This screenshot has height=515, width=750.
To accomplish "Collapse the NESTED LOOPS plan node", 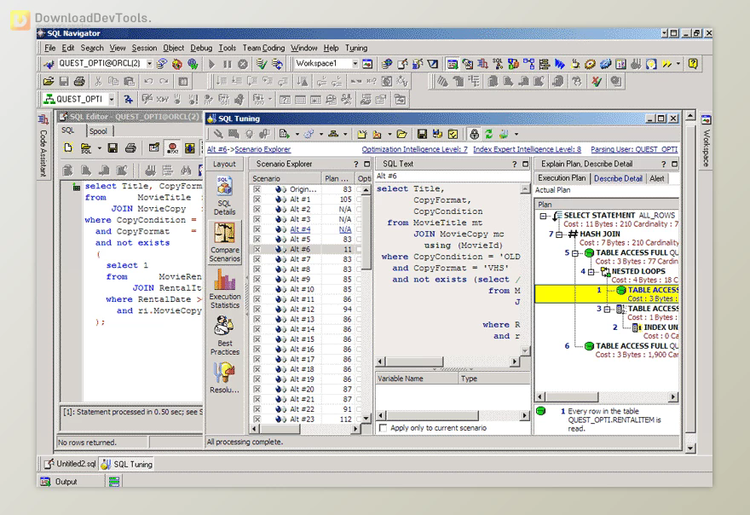I will tap(591, 272).
